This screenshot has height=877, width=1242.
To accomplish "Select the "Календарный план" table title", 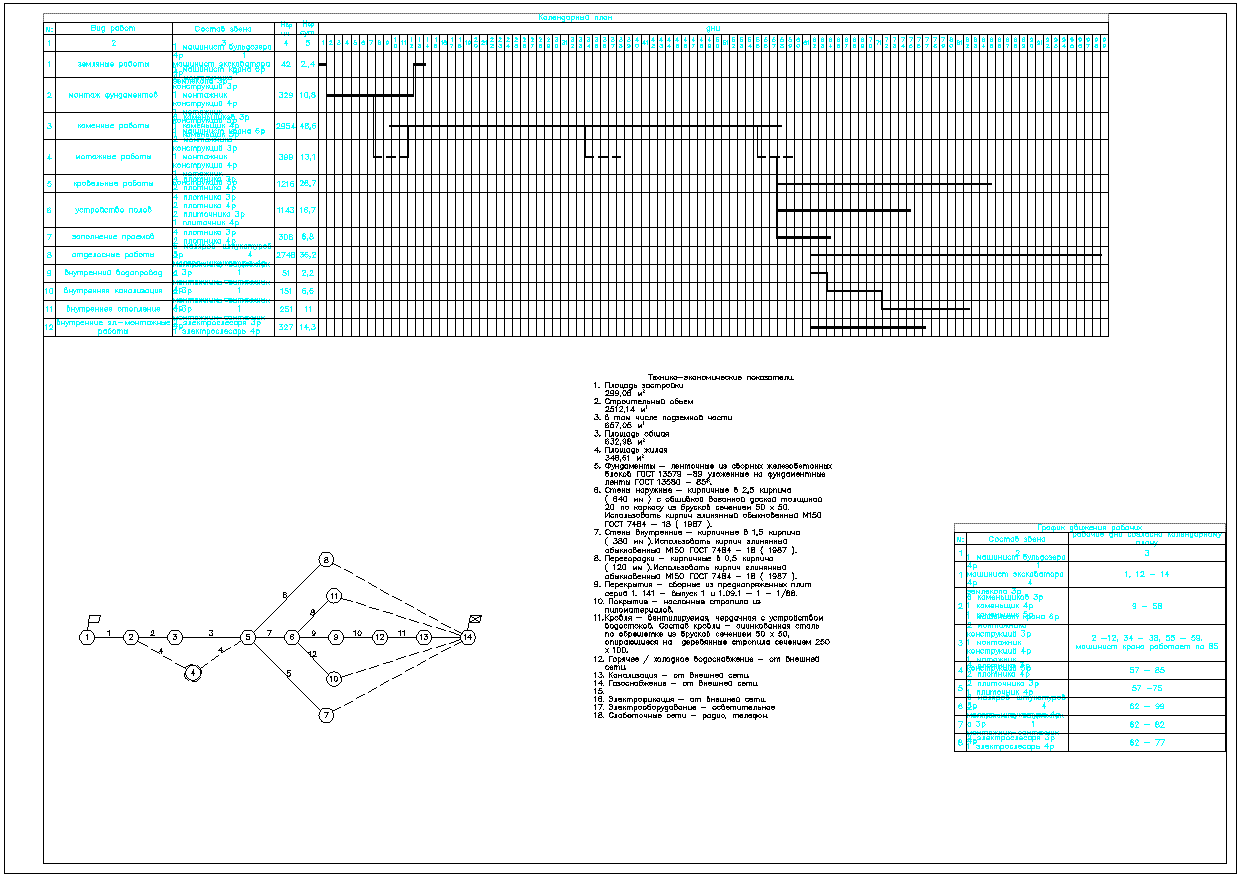I will click(x=575, y=18).
